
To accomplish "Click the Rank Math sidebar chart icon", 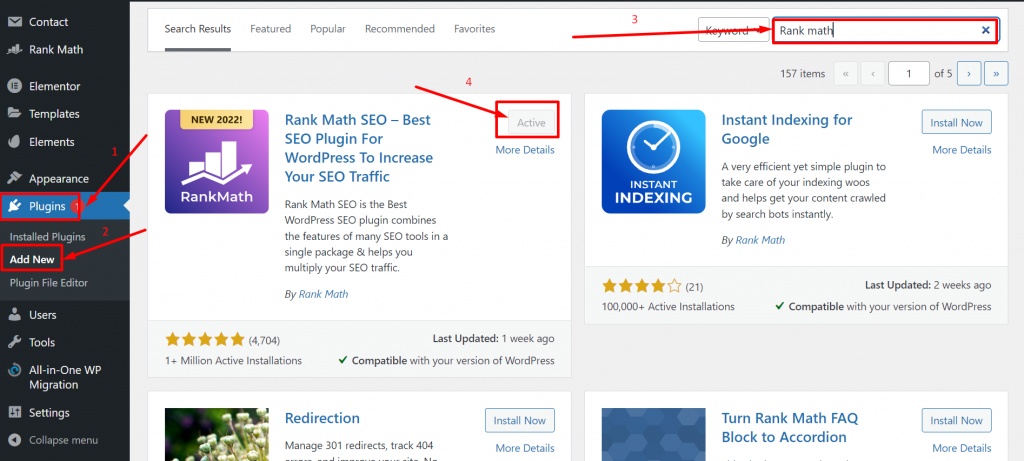I will click(x=14, y=50).
